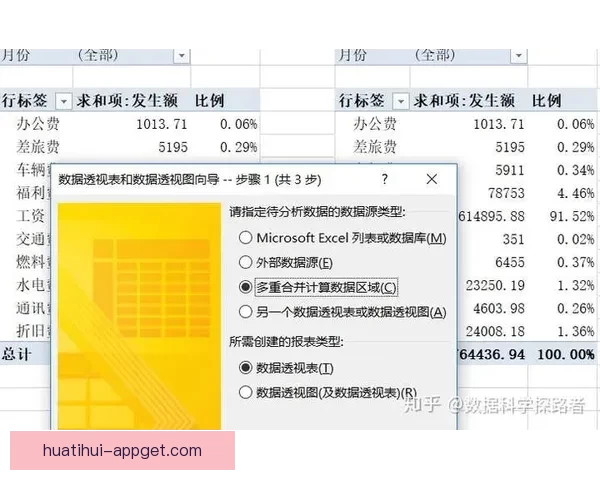The image size is (600, 480).
Task: Open right 月份 filter dropdown
Action: pyautogui.click(x=518, y=56)
